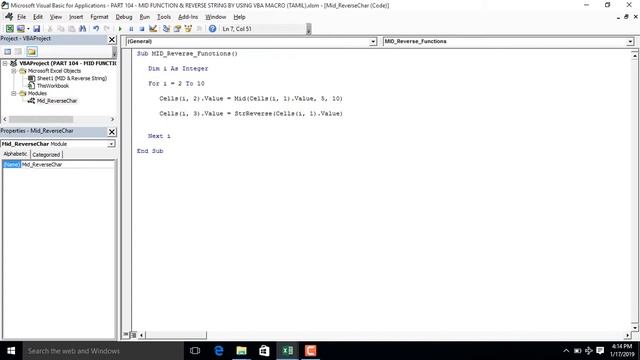The height and width of the screenshot is (360, 640).
Task: Open the Tools menu
Action: pyautogui.click(x=164, y=17)
